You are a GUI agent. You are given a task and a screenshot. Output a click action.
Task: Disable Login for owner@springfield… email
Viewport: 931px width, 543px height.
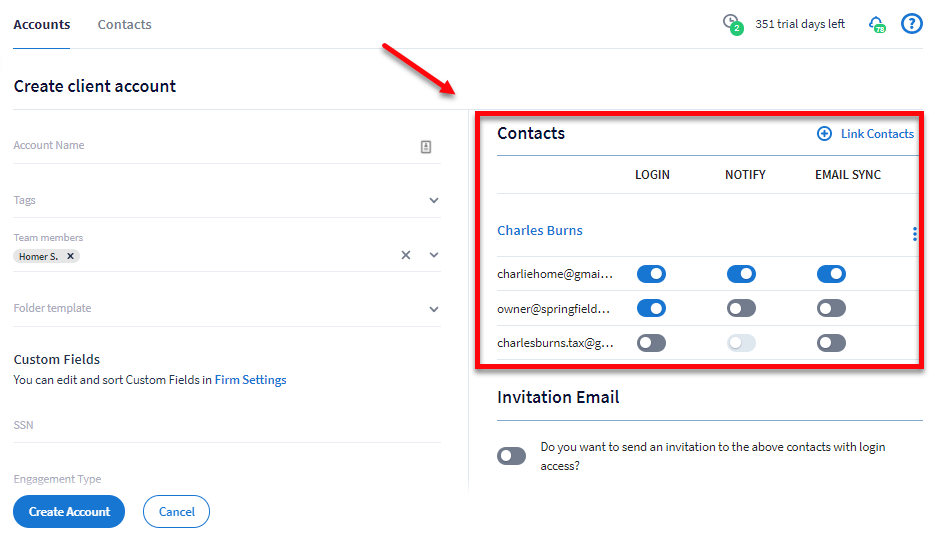651,308
